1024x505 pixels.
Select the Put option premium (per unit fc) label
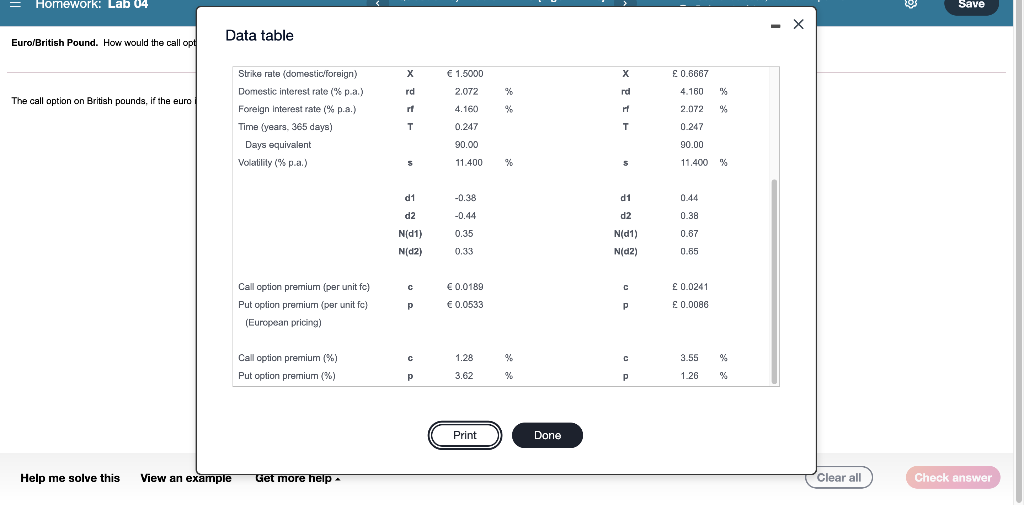tap(303, 304)
